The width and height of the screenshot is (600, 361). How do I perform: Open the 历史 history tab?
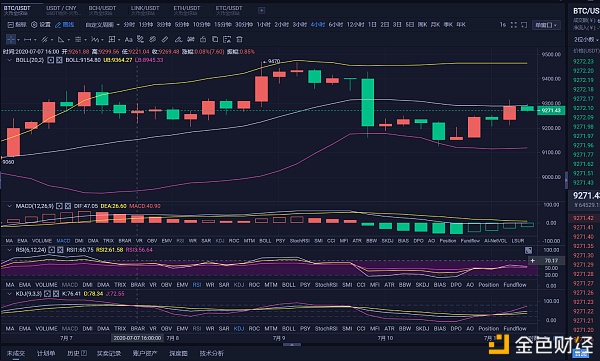click(77, 353)
